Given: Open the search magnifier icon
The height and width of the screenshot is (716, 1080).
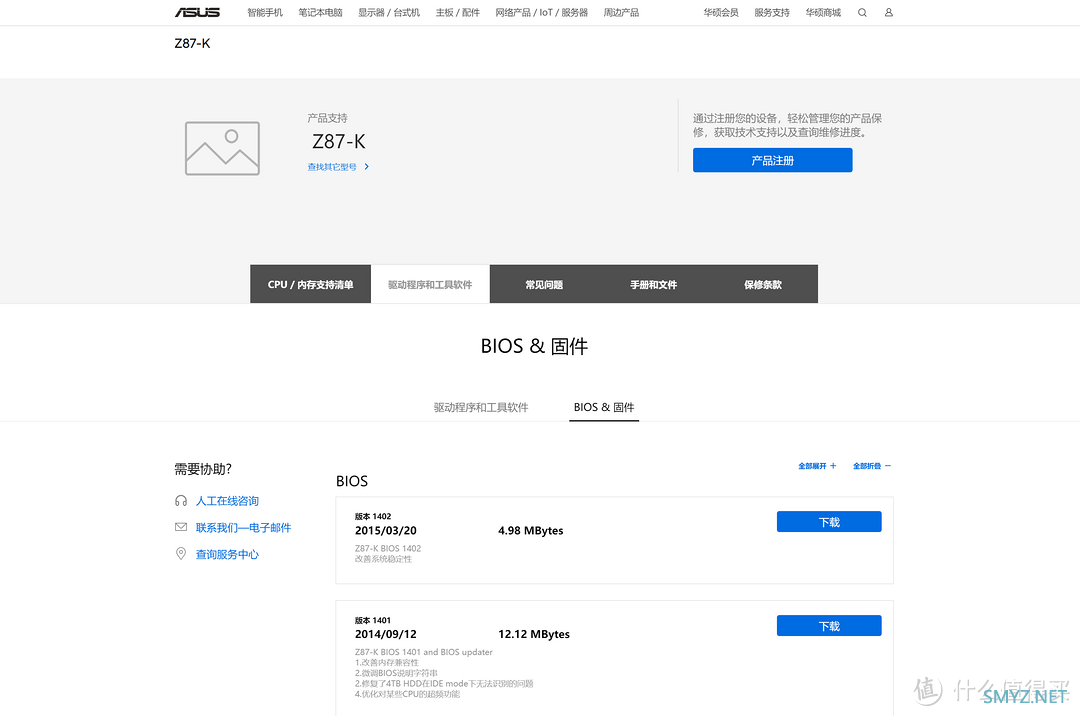Looking at the screenshot, I should (862, 12).
